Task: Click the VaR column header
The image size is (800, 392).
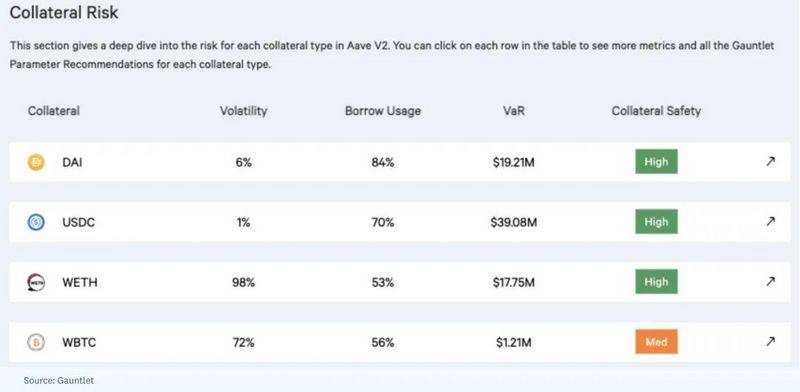Action: tap(513, 111)
